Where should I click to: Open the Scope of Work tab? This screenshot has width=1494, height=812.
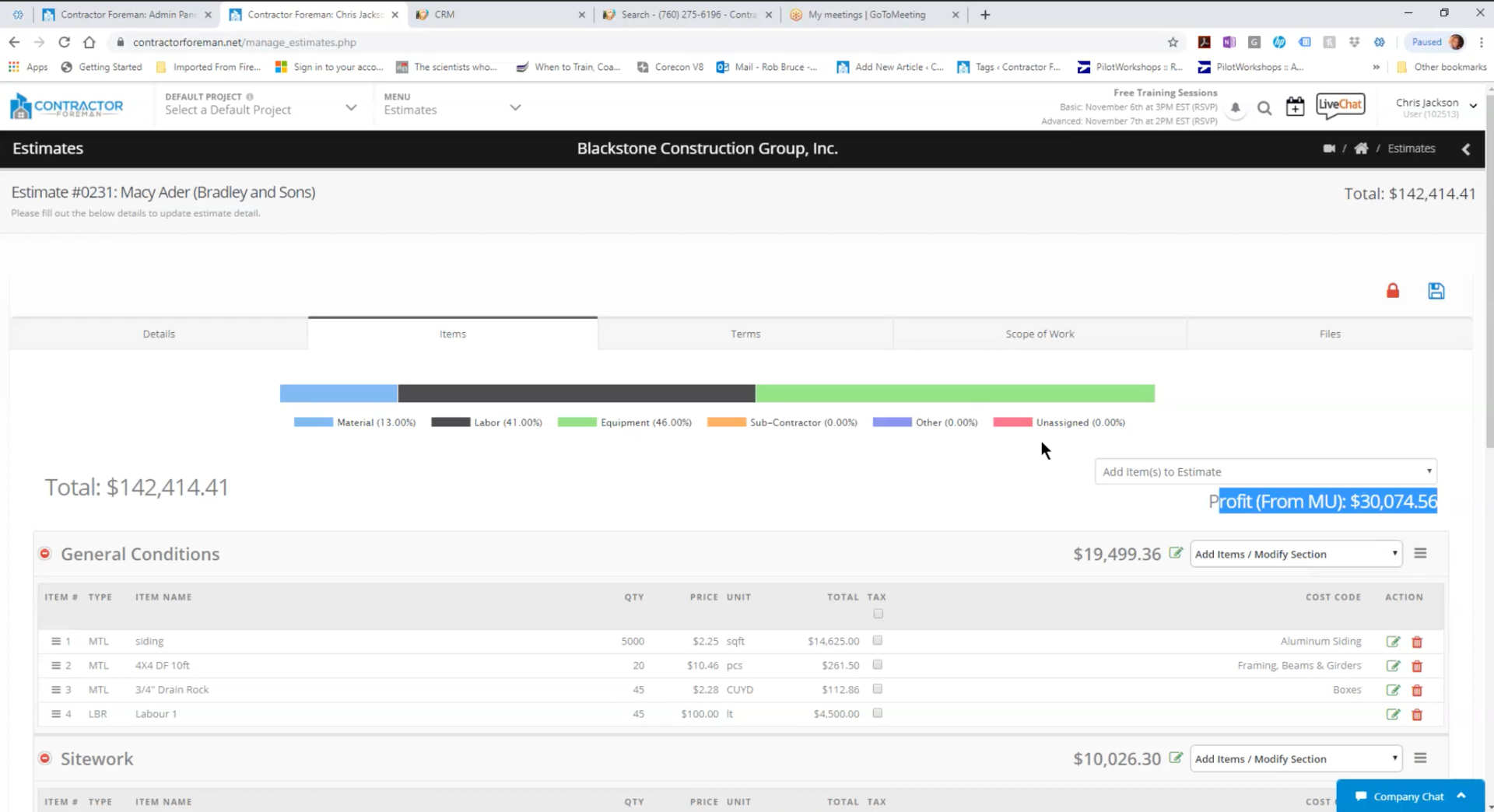[1040, 333]
